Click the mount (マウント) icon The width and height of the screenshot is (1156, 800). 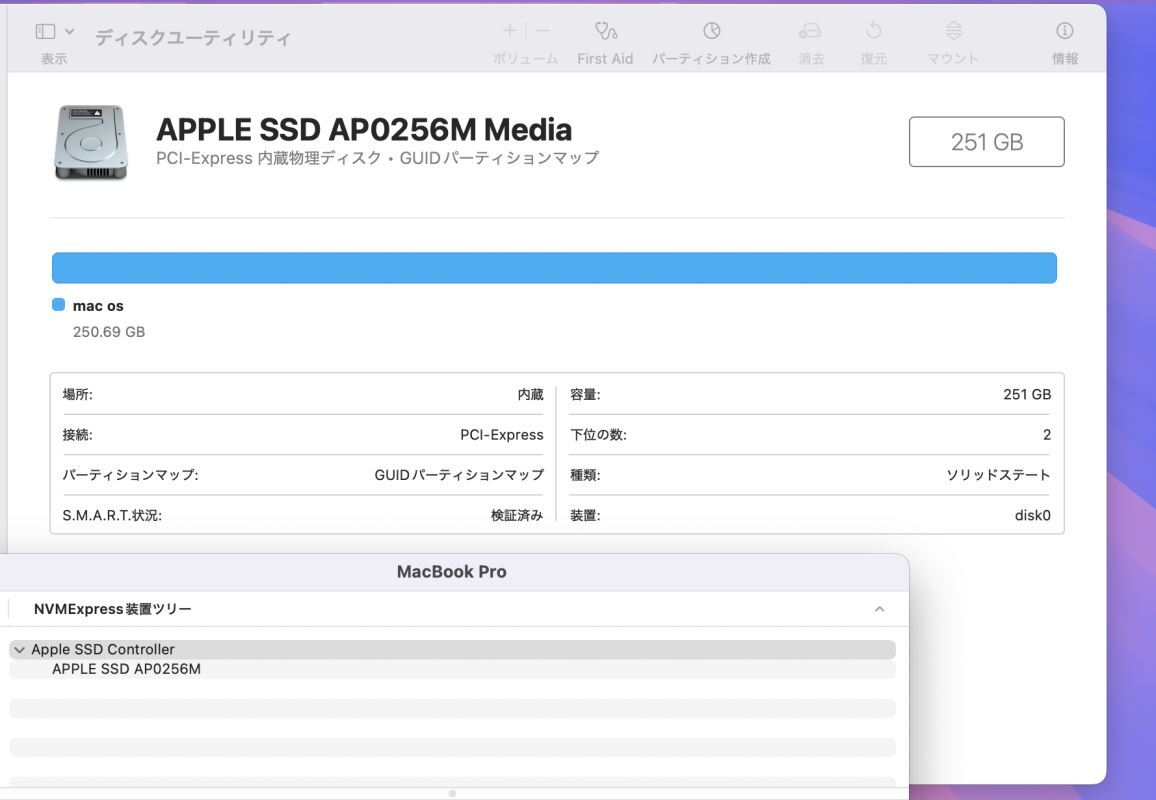(953, 31)
